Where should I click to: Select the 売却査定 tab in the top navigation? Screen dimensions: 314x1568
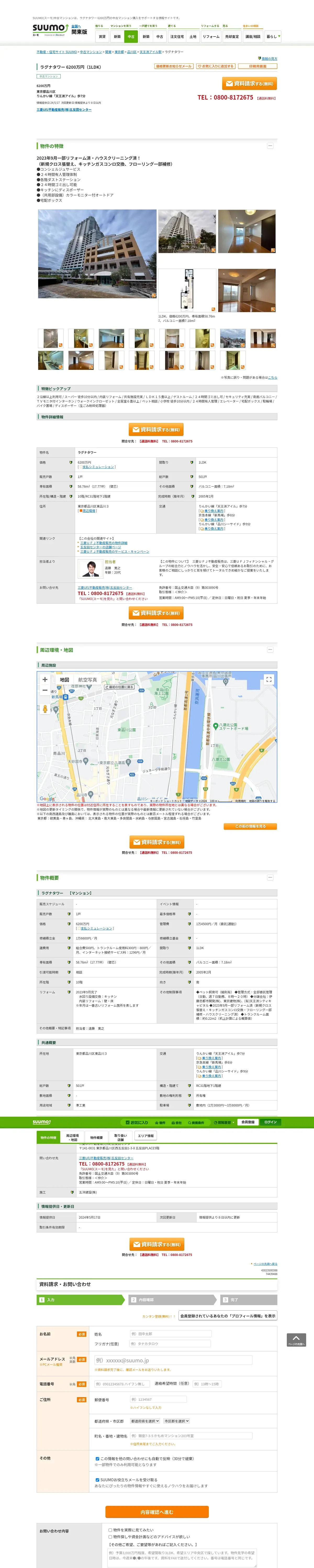[x=232, y=37]
